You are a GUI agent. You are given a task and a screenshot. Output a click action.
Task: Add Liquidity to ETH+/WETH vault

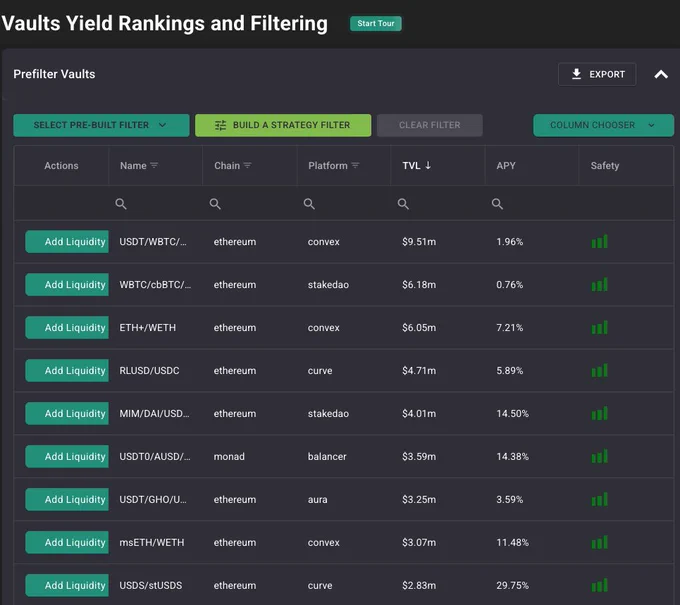[x=67, y=327]
